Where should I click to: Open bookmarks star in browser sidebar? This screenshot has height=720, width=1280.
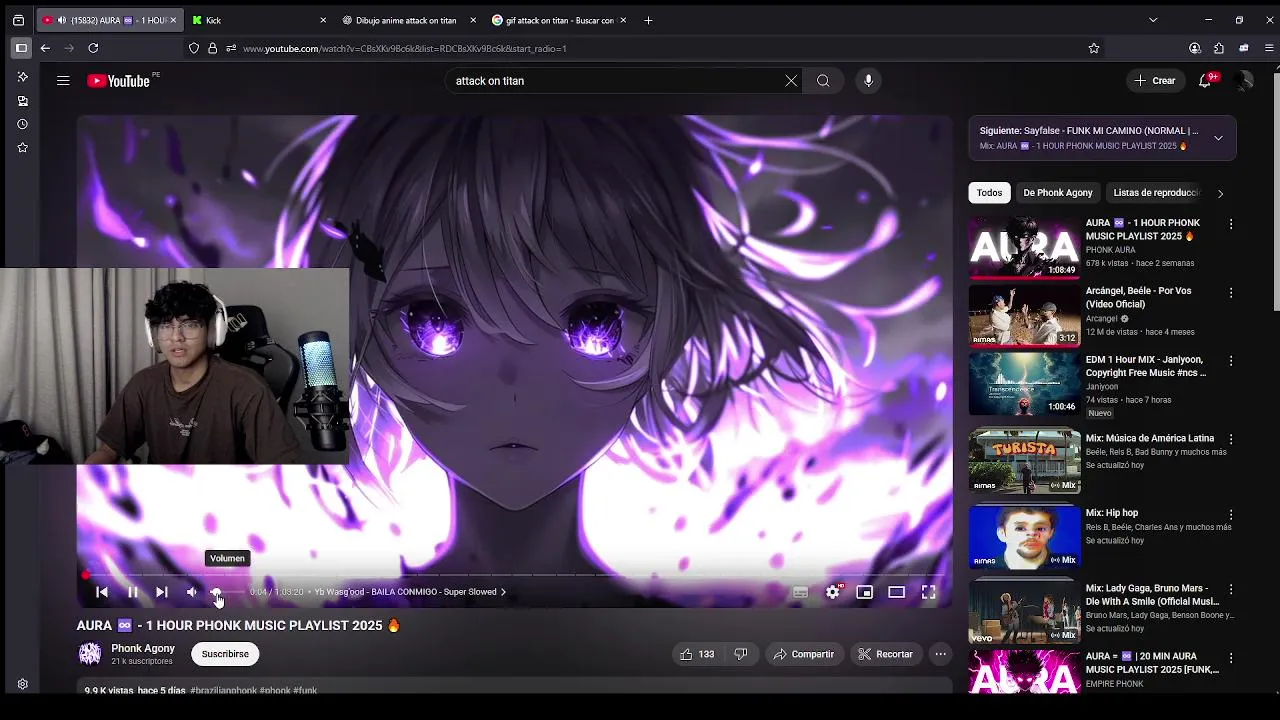click(x=22, y=148)
